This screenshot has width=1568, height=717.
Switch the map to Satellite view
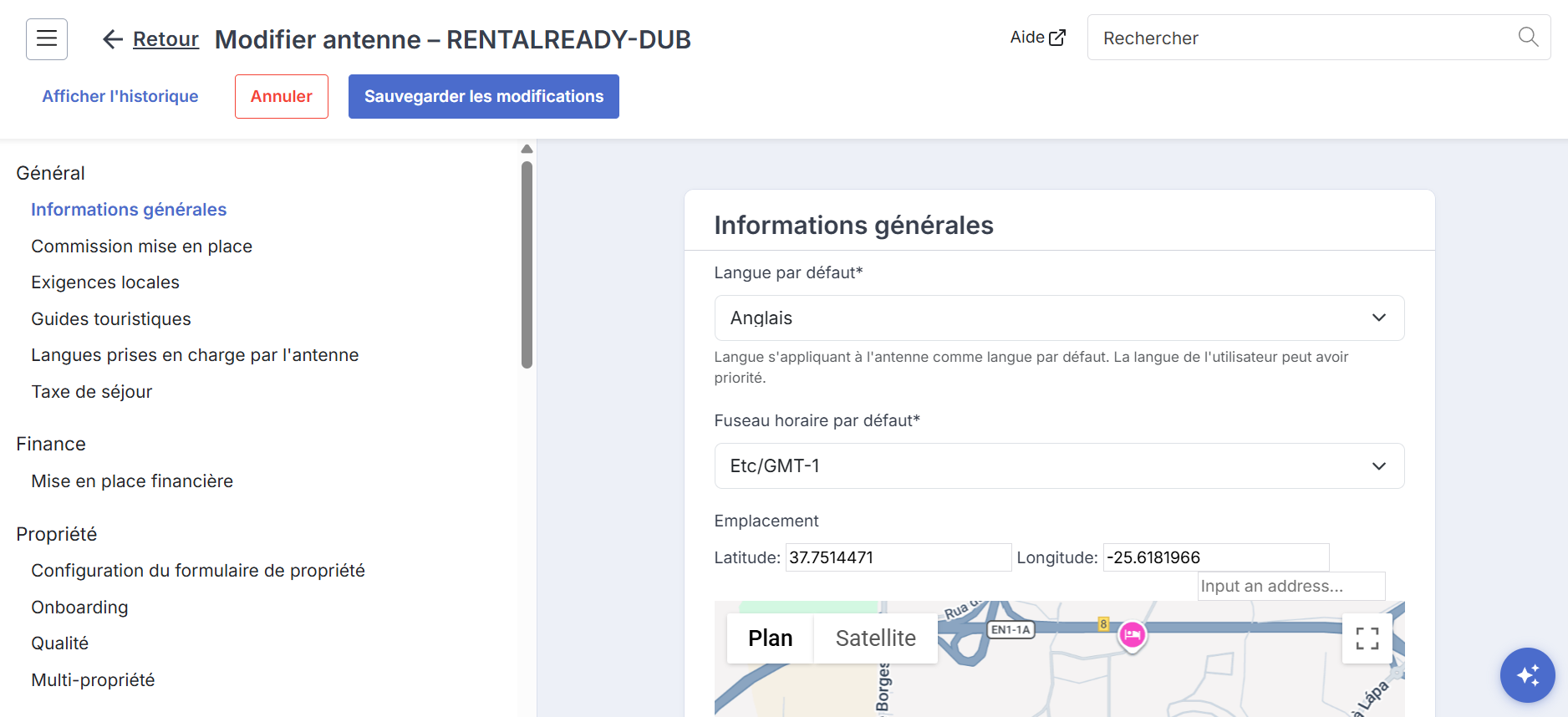click(x=875, y=638)
